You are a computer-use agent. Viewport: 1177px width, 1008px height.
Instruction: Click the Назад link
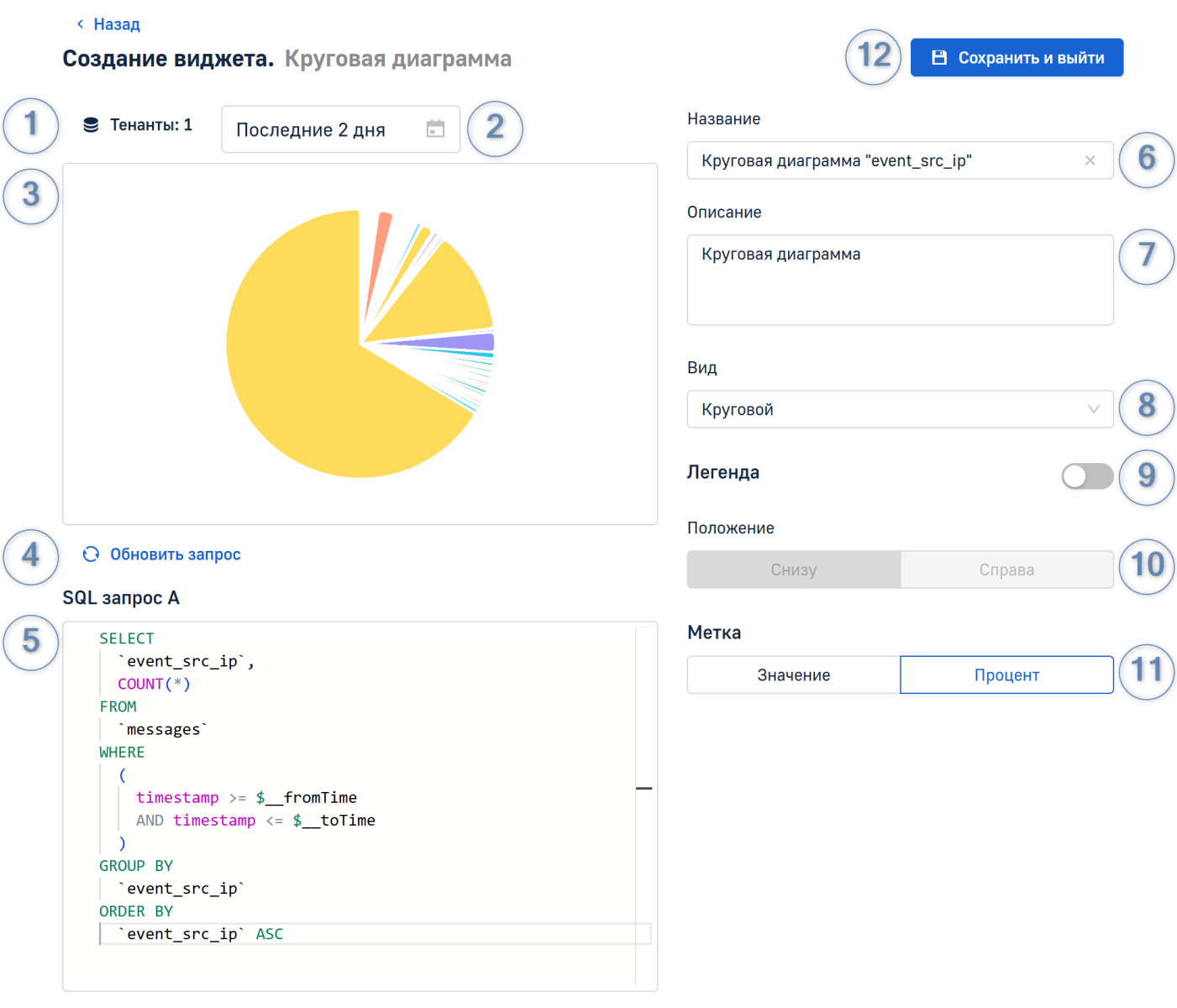pos(116,24)
